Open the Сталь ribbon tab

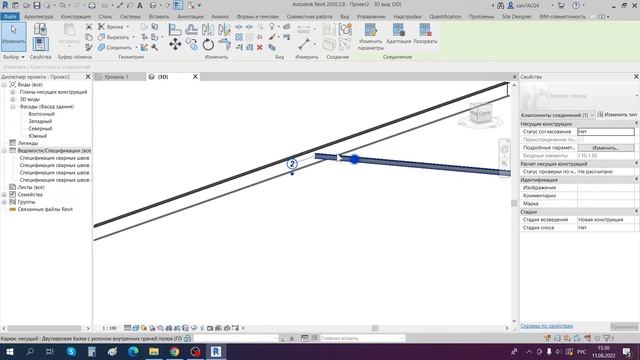point(105,17)
